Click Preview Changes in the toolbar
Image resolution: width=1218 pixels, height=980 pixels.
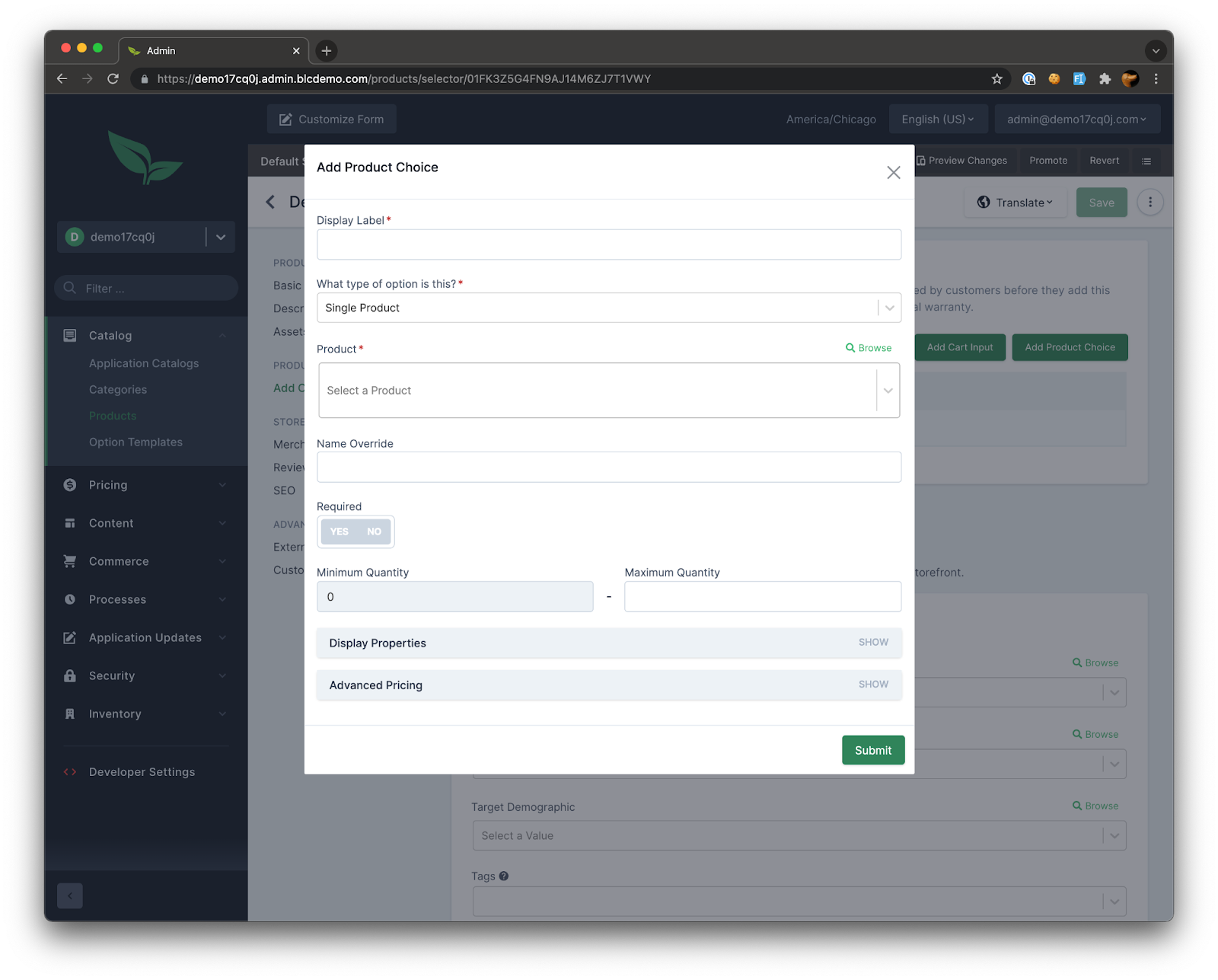coord(961,161)
